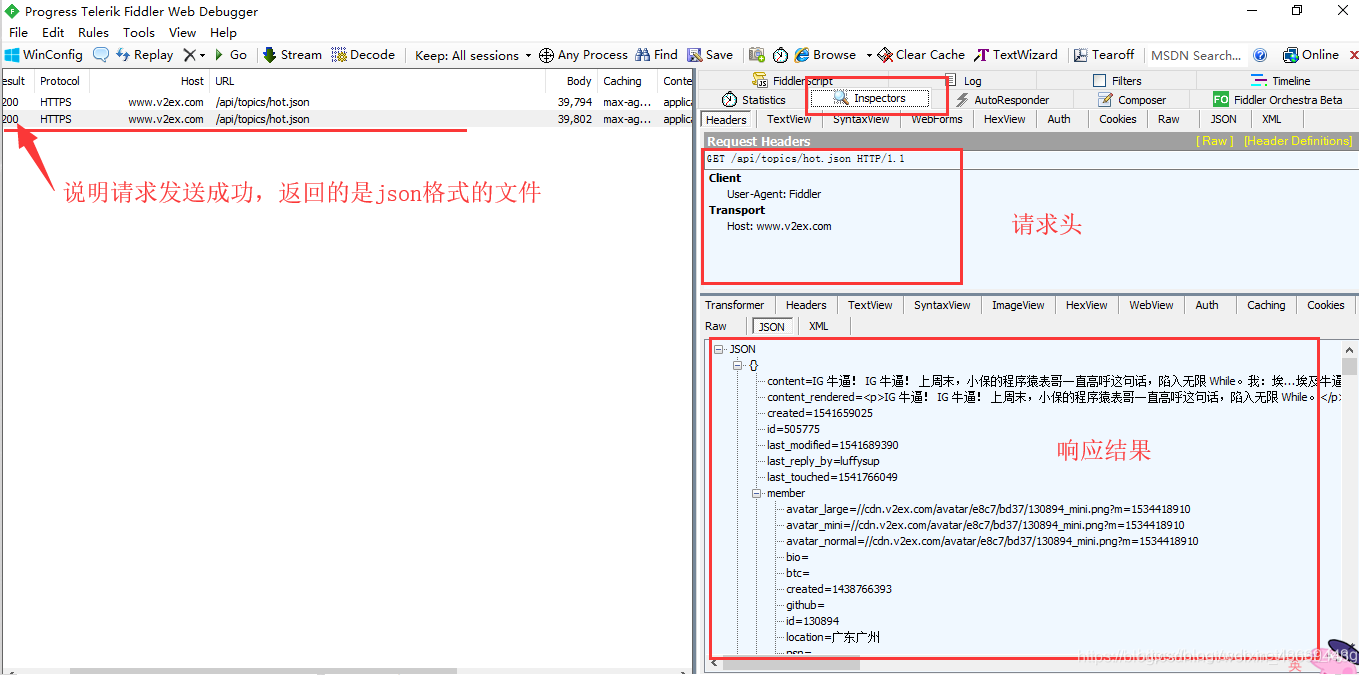Screen dimensions: 1359x675
Task: Open the Statistics tab
Action: 754,100
